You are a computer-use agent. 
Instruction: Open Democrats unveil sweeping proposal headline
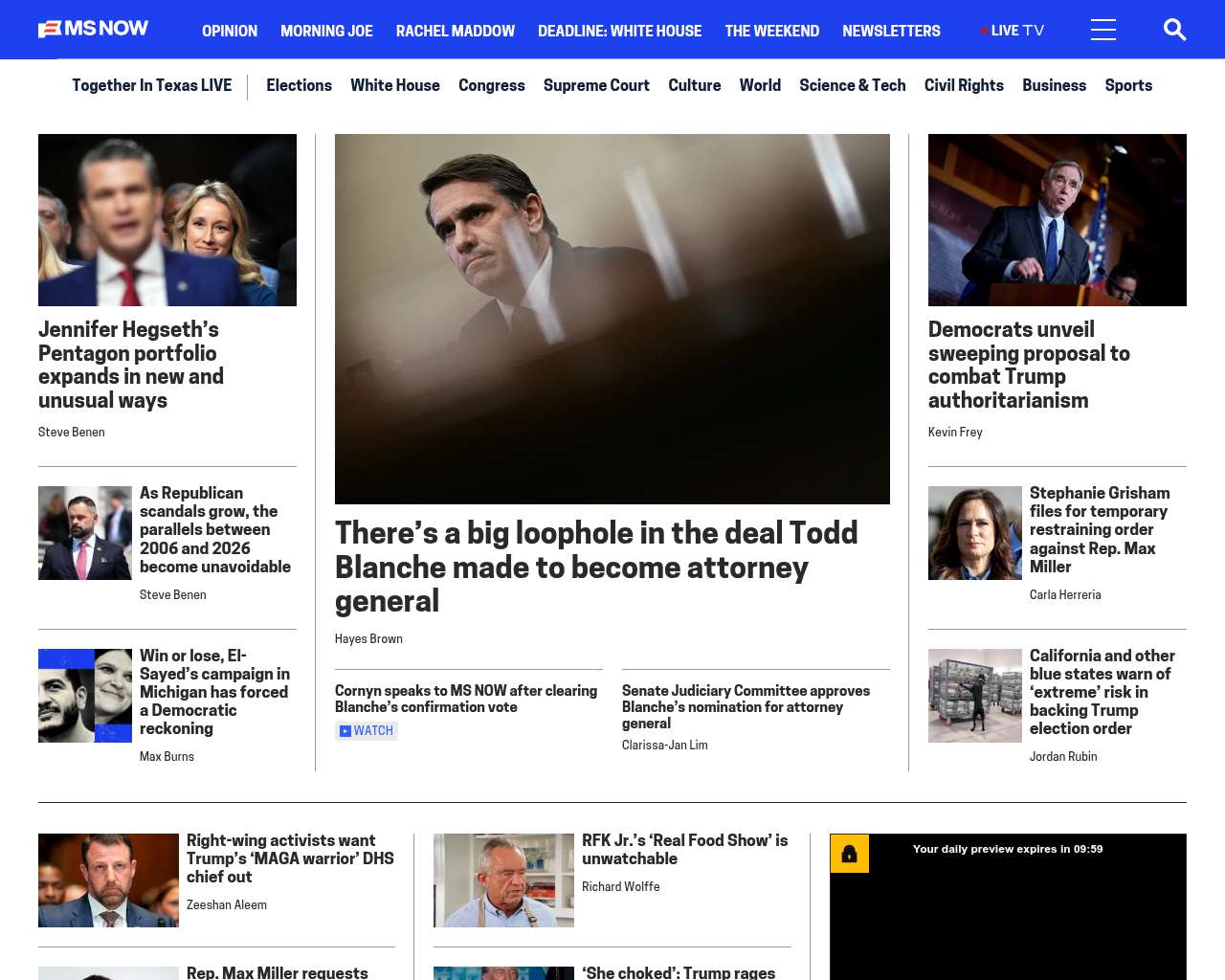point(1029,365)
